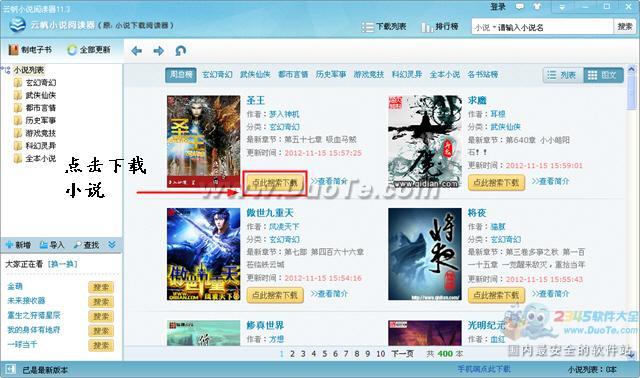
Task: Open the skin shirt icon in title bar
Action: tap(537, 7)
